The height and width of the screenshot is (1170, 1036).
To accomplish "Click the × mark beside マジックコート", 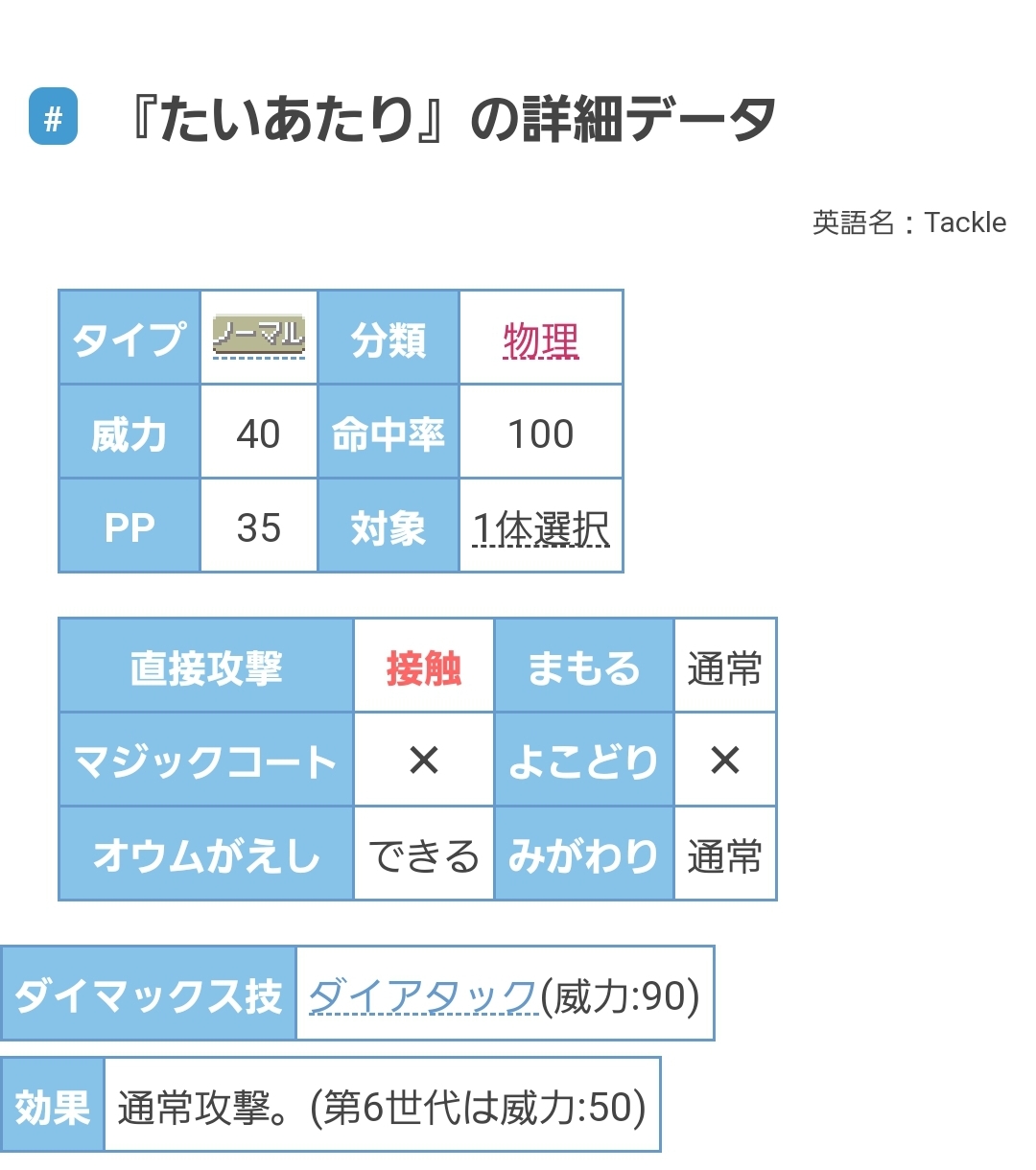I will [423, 760].
